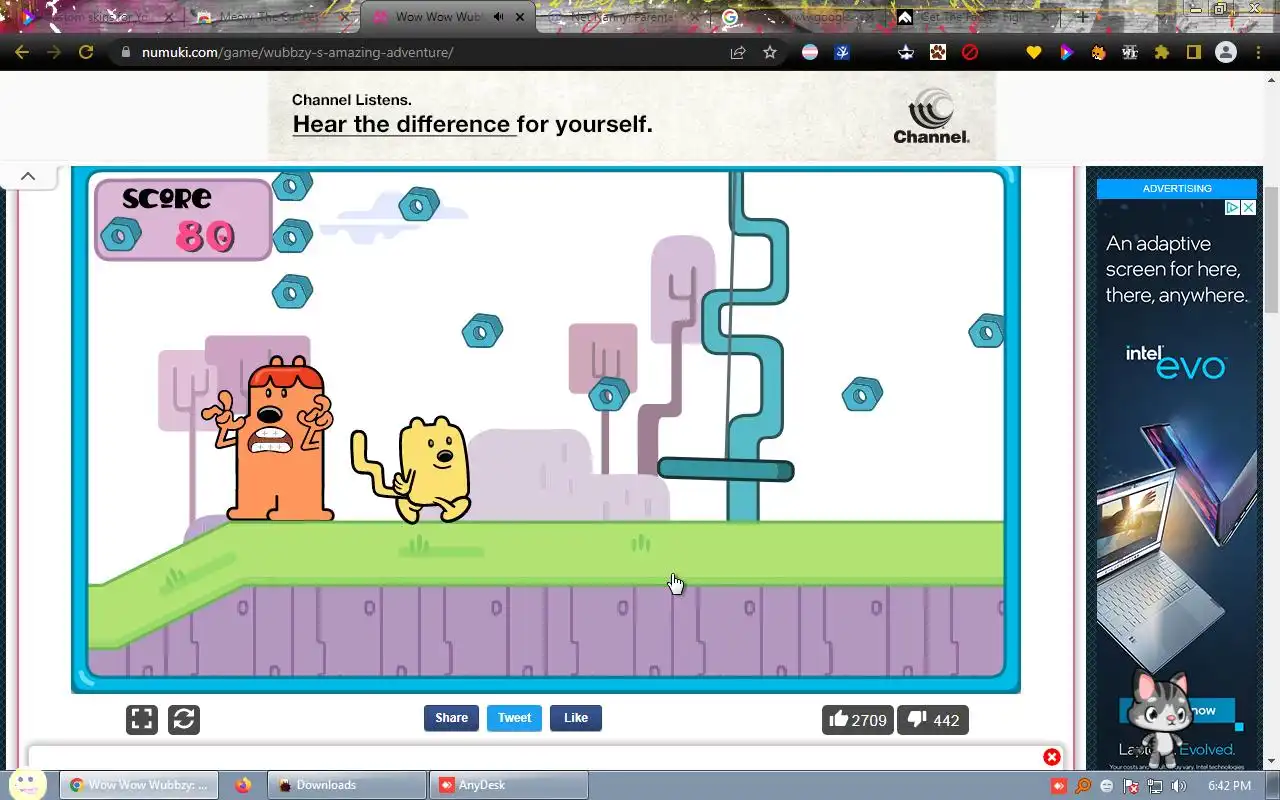
Task: Open the Chrome profile avatar
Action: point(1226,52)
